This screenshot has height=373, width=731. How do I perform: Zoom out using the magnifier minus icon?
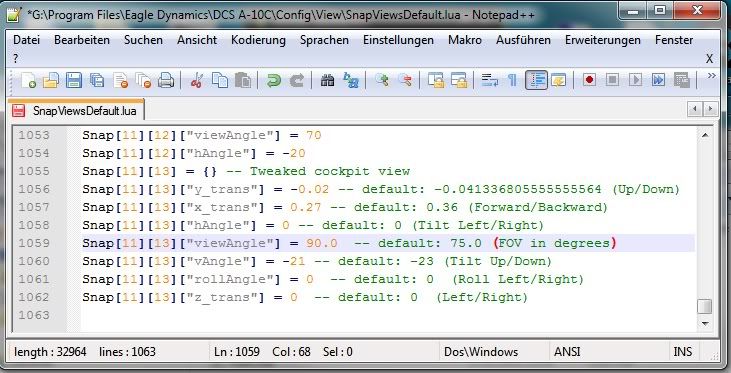405,80
